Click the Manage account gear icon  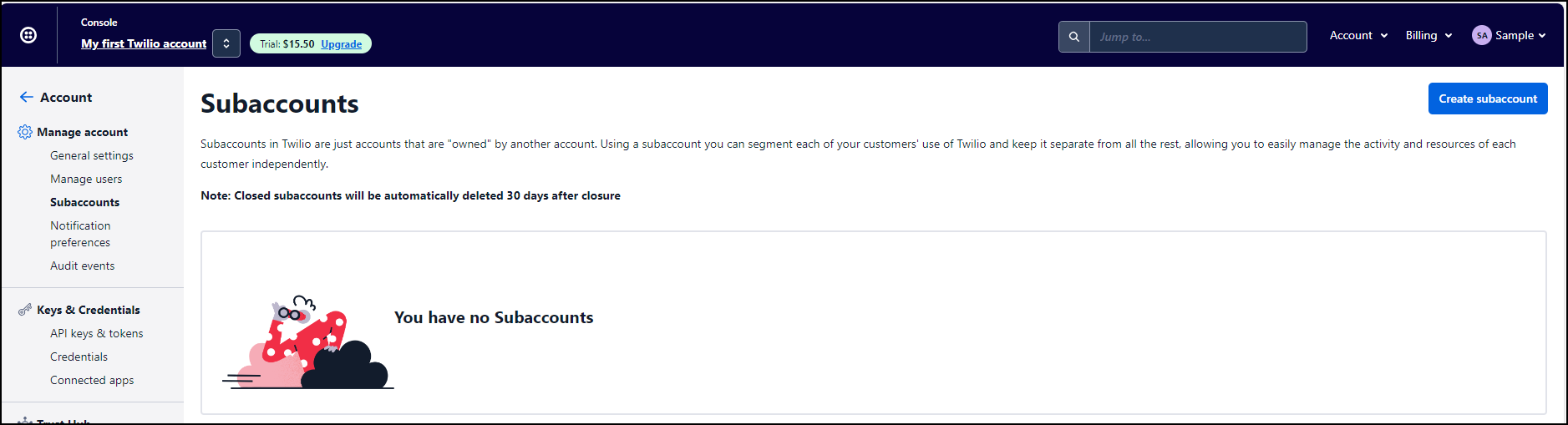(x=25, y=132)
